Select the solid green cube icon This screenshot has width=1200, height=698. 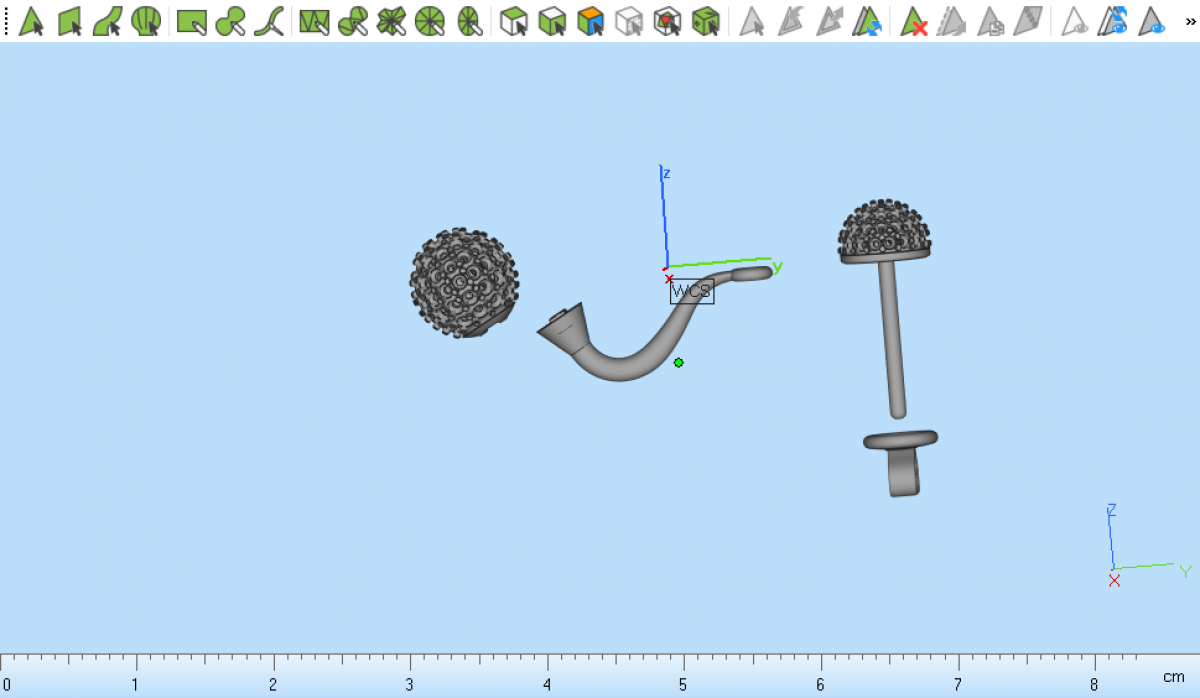(x=706, y=20)
